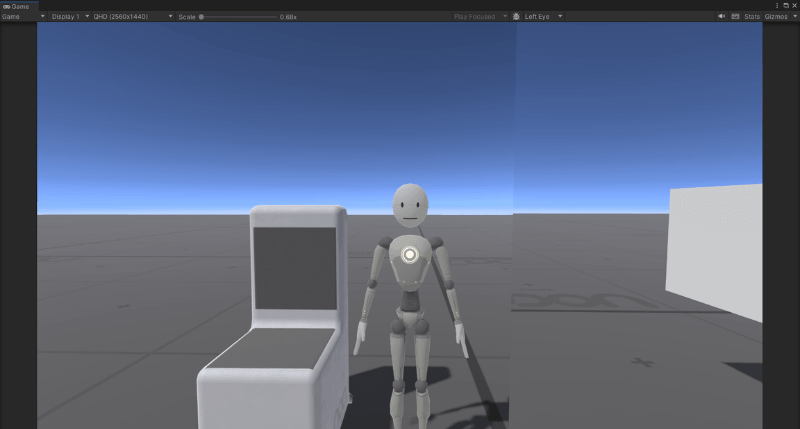The image size is (800, 429).
Task: Click the robot character's glowing chest light
Action: [x=409, y=255]
